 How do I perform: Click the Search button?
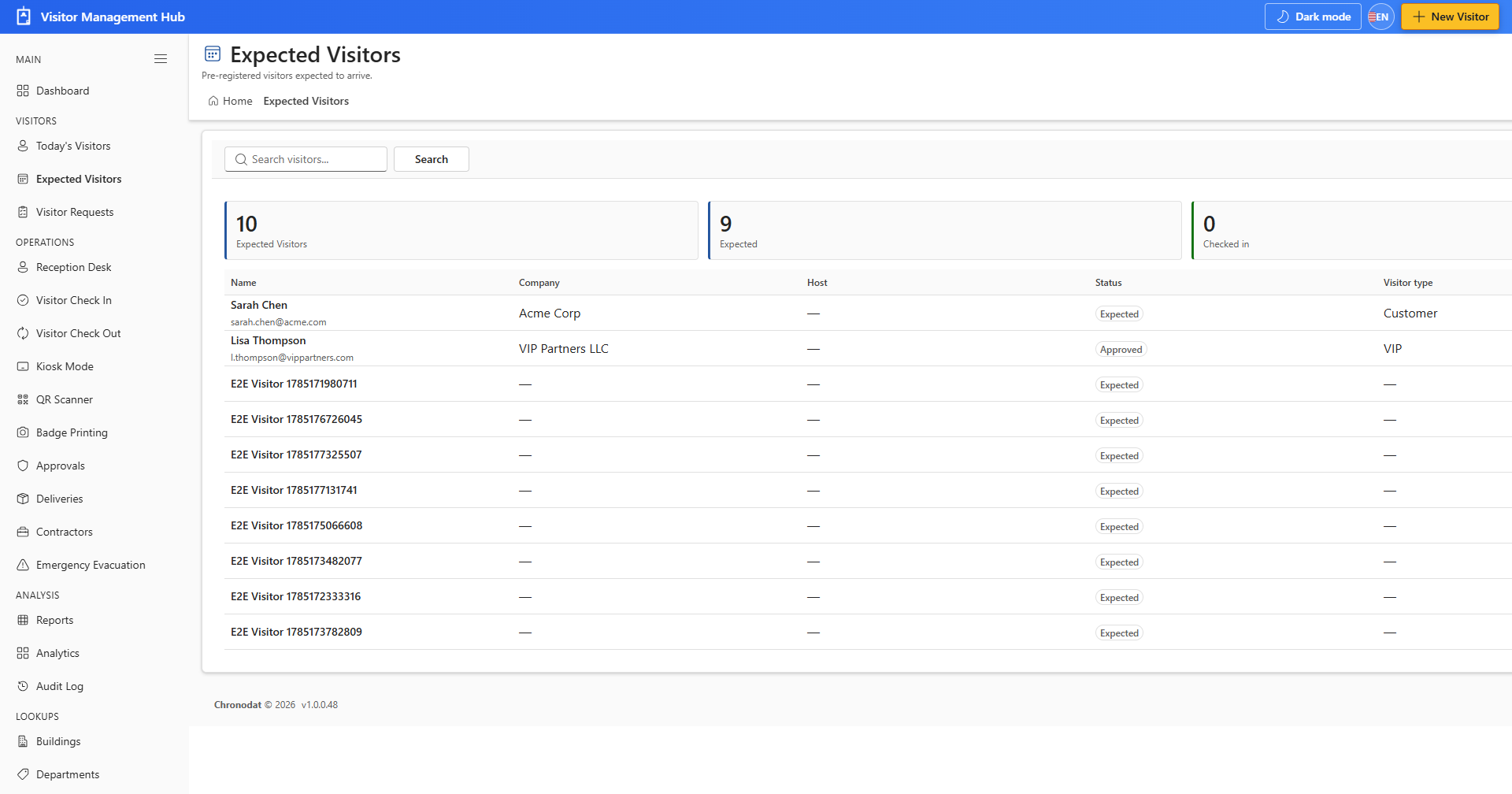432,159
